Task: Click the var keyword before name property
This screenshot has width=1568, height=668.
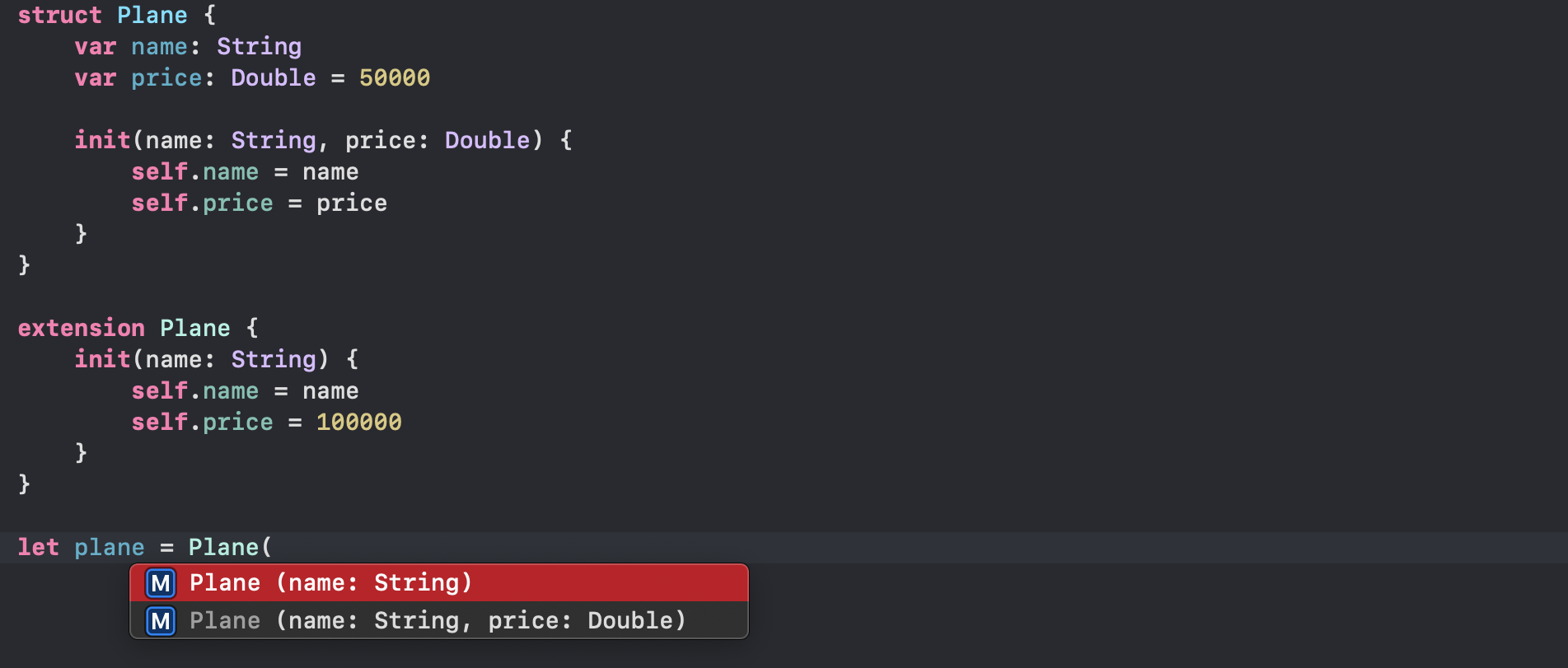Action: [94, 47]
